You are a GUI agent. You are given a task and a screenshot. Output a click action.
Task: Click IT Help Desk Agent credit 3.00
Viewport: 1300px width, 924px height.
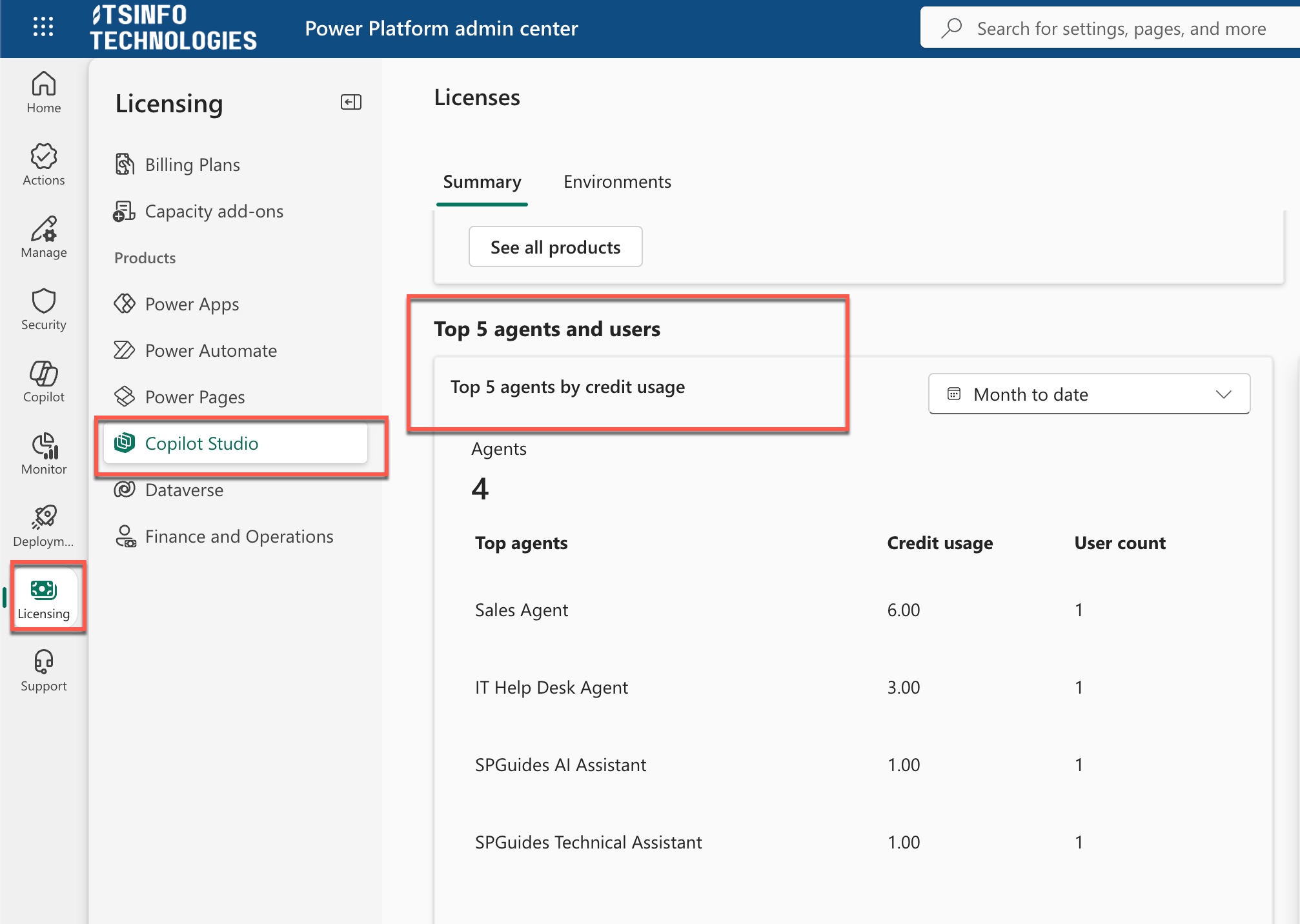pyautogui.click(x=904, y=687)
